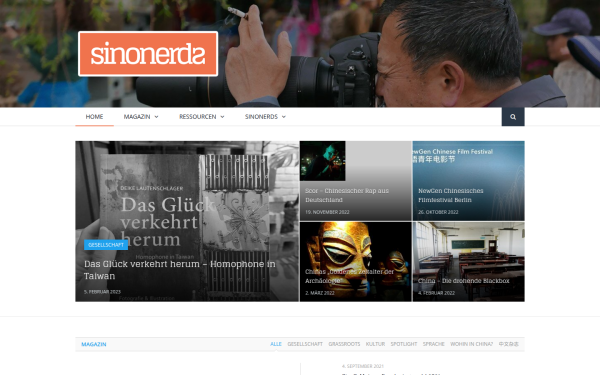Click the golden mask thumbnail
Screen dimensions: 600x375
(x=355, y=261)
